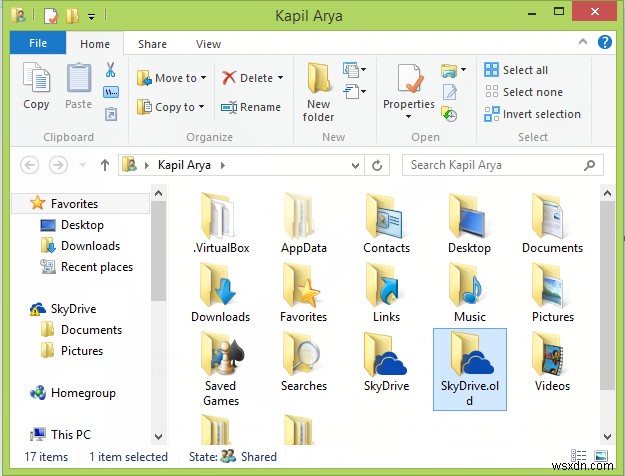
Task: Select SkyDrive in navigation pane
Action: (63, 309)
